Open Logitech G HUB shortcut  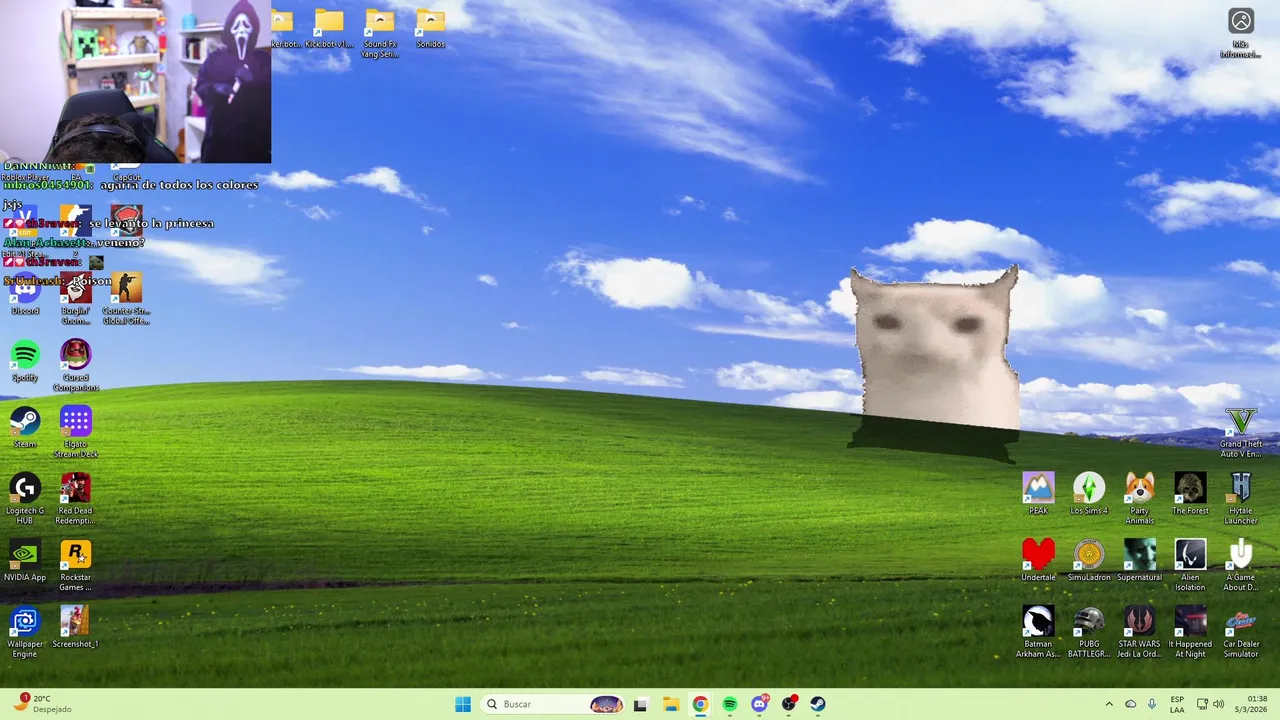point(25,498)
